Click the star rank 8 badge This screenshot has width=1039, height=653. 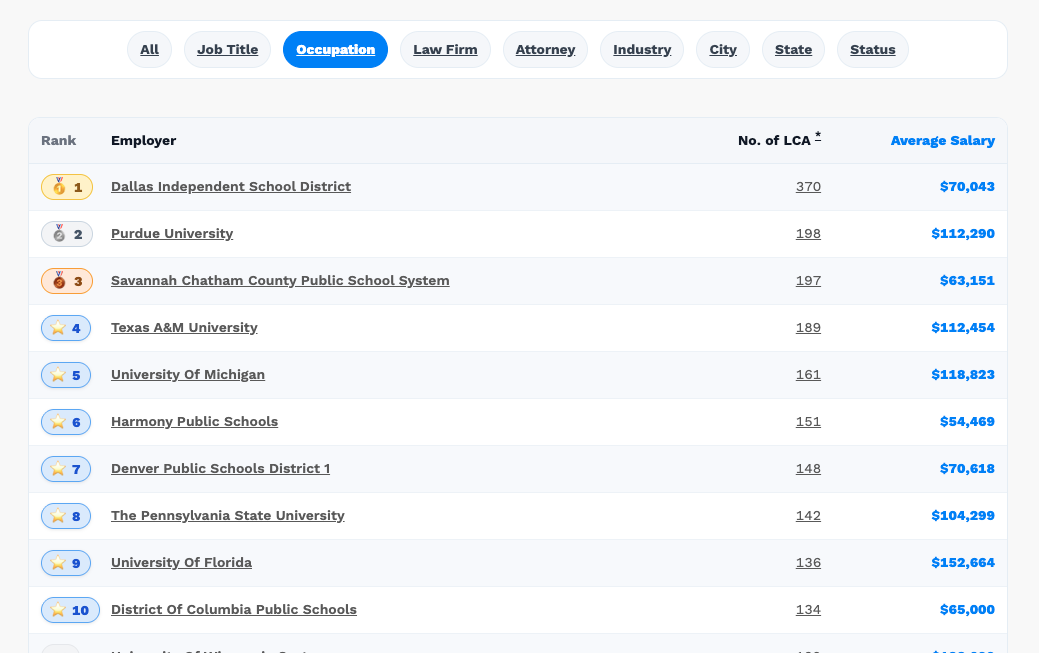coord(66,516)
